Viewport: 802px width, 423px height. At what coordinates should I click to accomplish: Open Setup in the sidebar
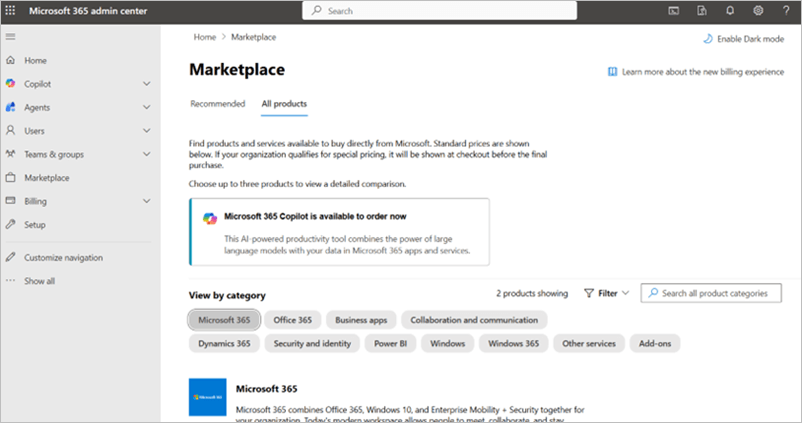pyautogui.click(x=35, y=225)
